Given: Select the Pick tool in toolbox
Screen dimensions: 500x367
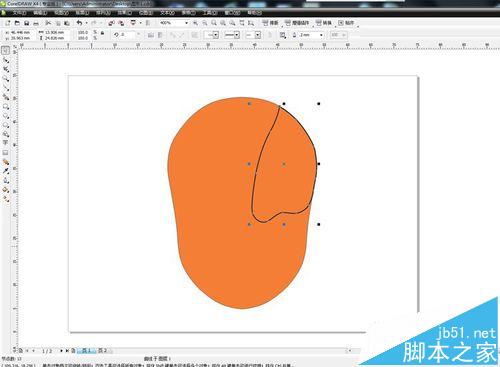Looking at the screenshot, I should tap(5, 51).
